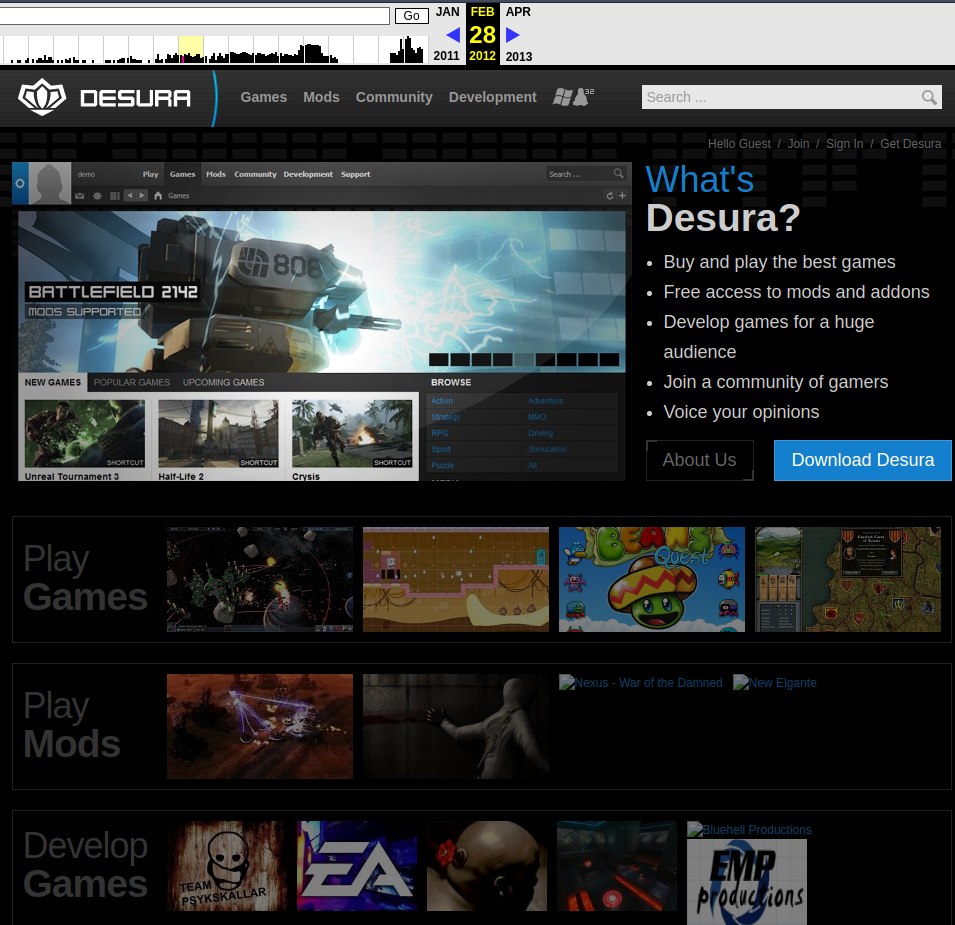The width and height of the screenshot is (955, 925).
Task: Select APR 2013 in Wayback timeline
Action: [x=518, y=33]
